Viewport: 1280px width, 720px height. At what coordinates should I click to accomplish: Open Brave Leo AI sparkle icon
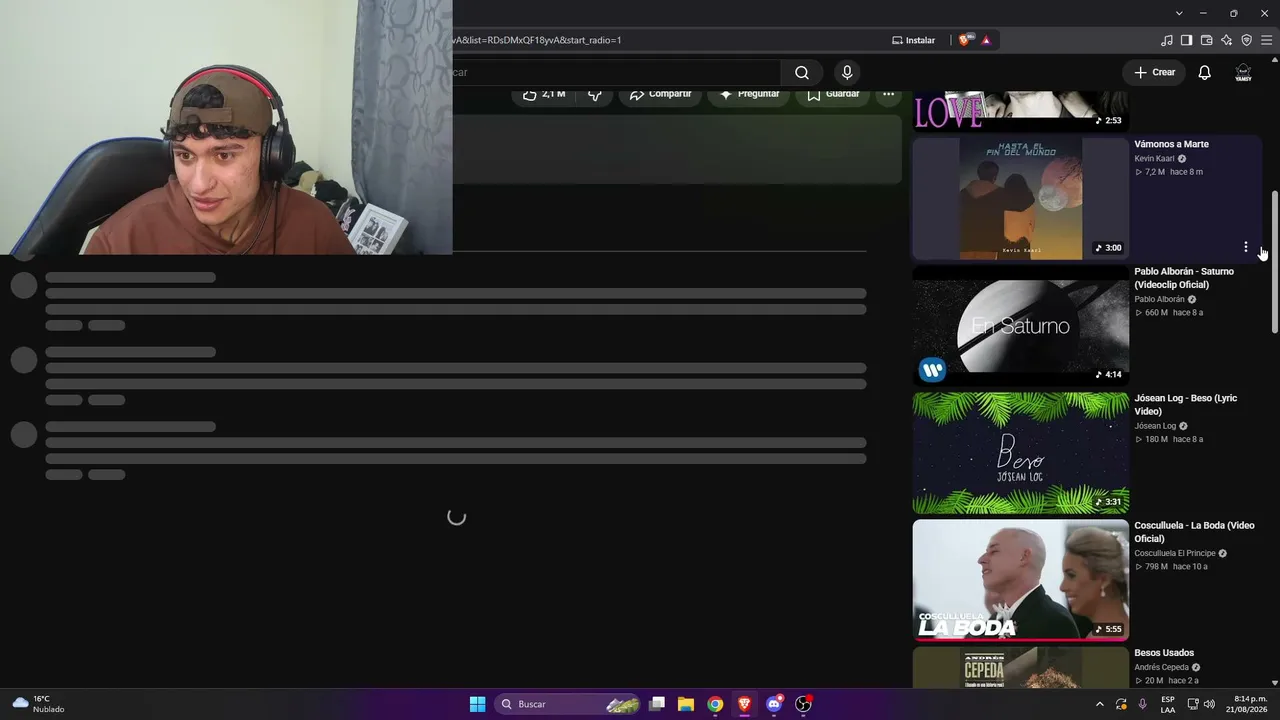click(x=1227, y=40)
